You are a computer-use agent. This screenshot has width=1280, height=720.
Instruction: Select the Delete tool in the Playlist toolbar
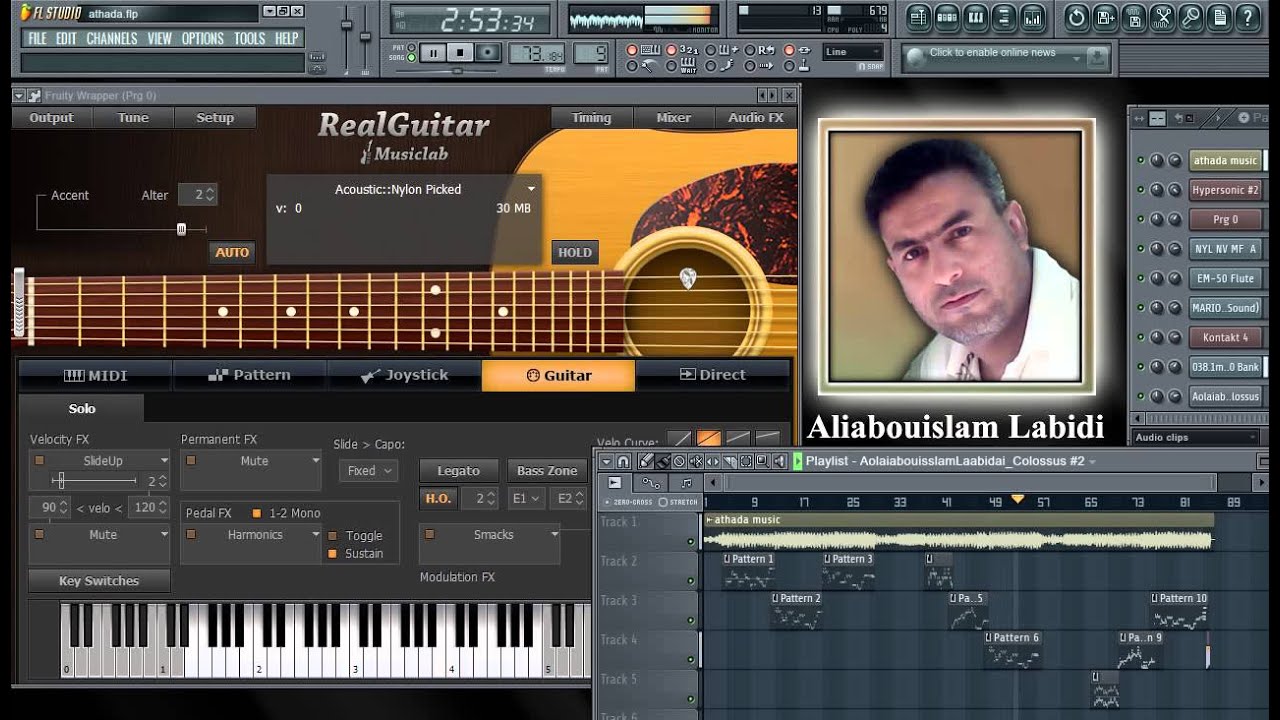[679, 461]
